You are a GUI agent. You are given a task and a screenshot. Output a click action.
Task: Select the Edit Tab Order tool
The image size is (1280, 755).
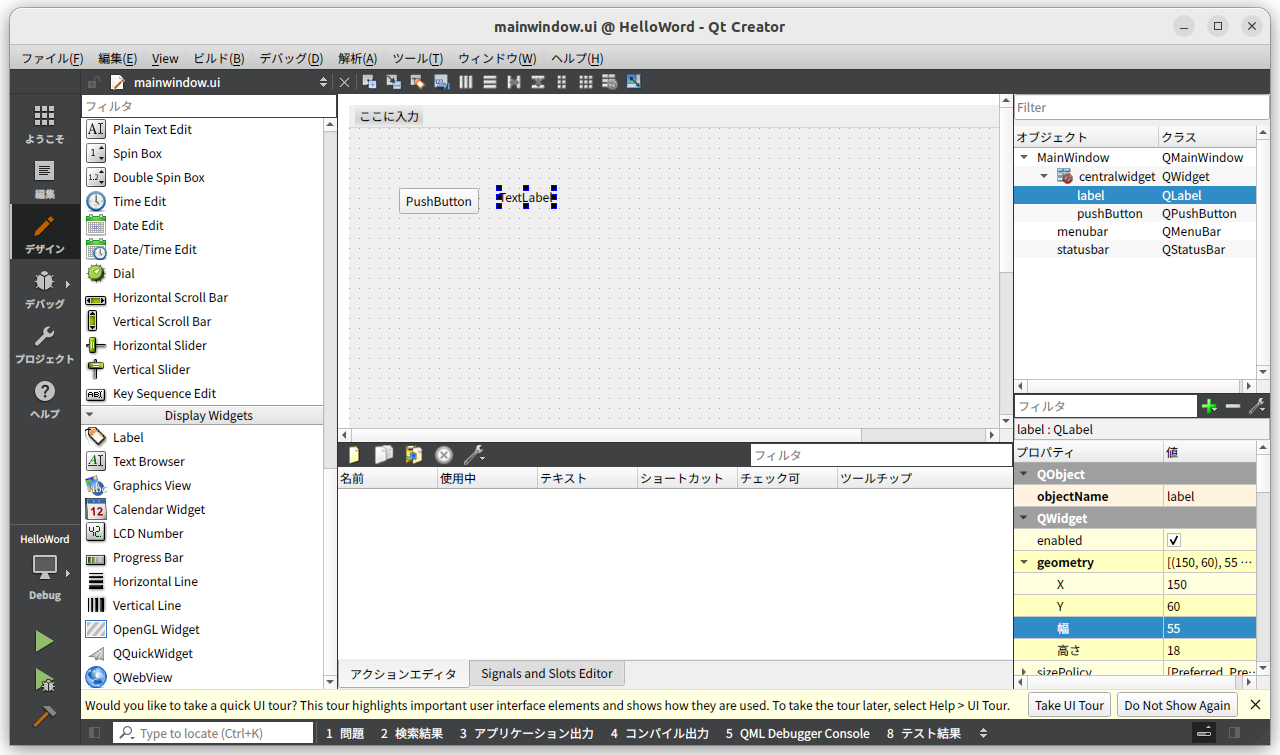pyautogui.click(x=441, y=81)
